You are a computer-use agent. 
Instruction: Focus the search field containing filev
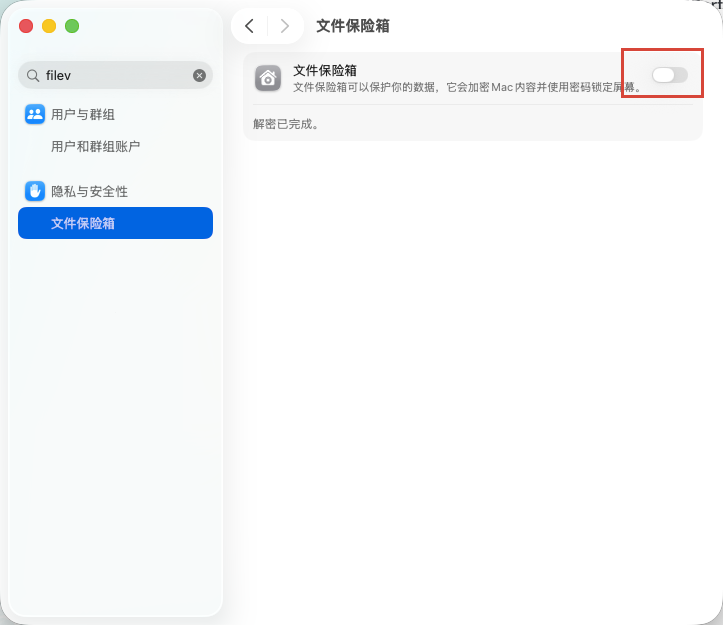click(115, 75)
